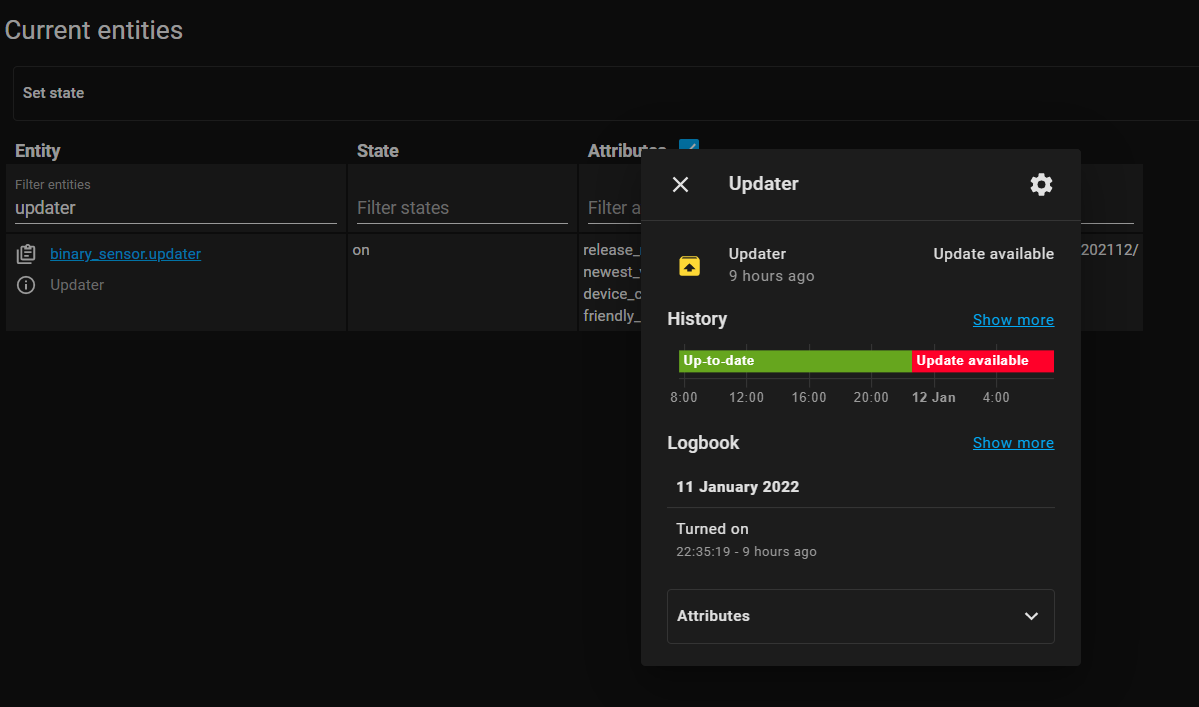Screen dimensions: 1199x707
Task: Select the green Up-to-date history bar
Action: [x=795, y=361]
